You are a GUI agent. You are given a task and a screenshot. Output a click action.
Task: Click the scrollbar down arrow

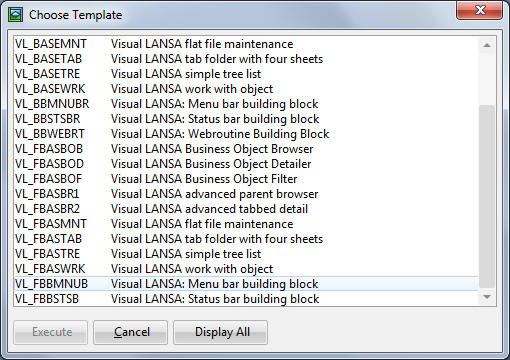coord(487,297)
